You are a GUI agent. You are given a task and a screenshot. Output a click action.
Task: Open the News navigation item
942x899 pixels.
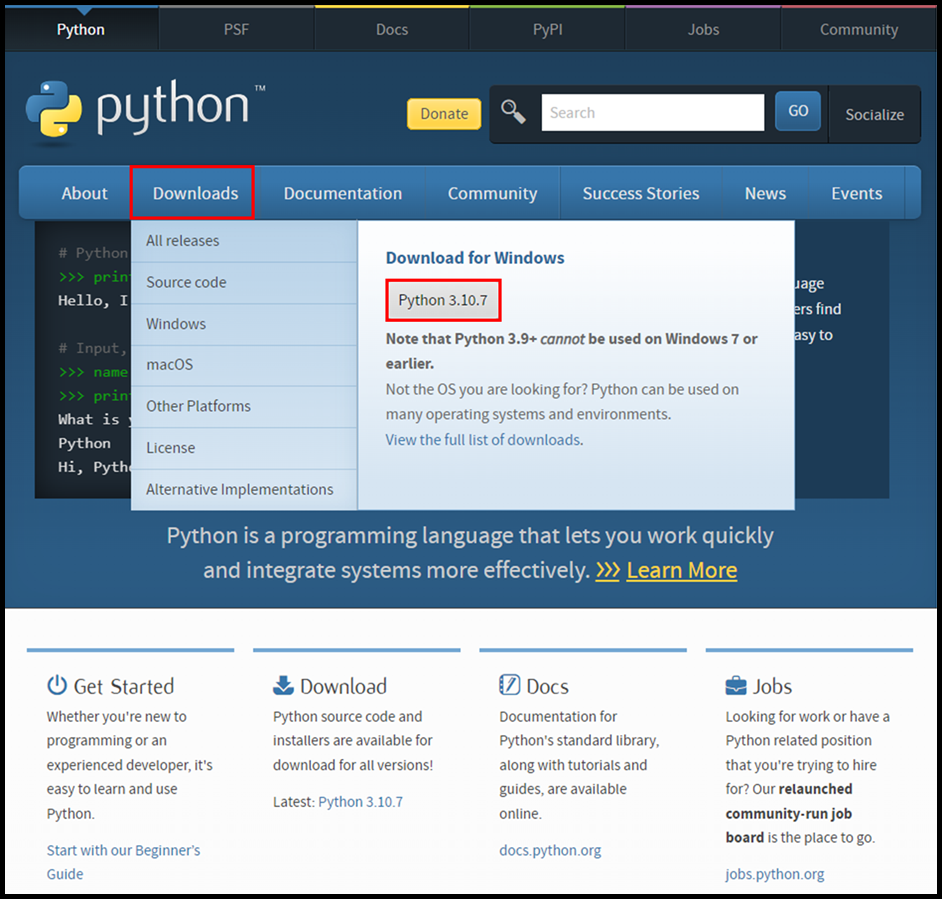765,194
